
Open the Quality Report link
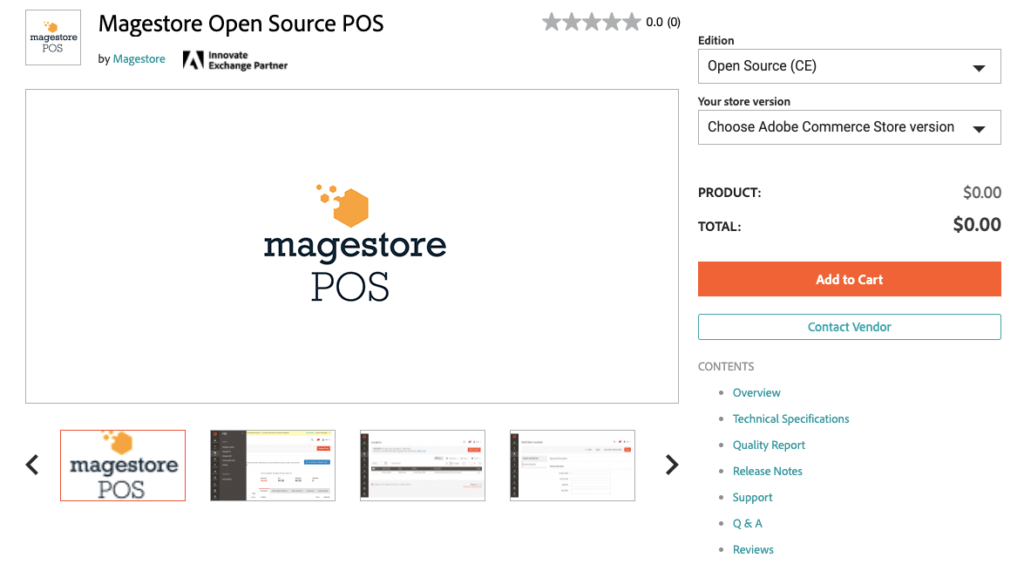pos(768,445)
